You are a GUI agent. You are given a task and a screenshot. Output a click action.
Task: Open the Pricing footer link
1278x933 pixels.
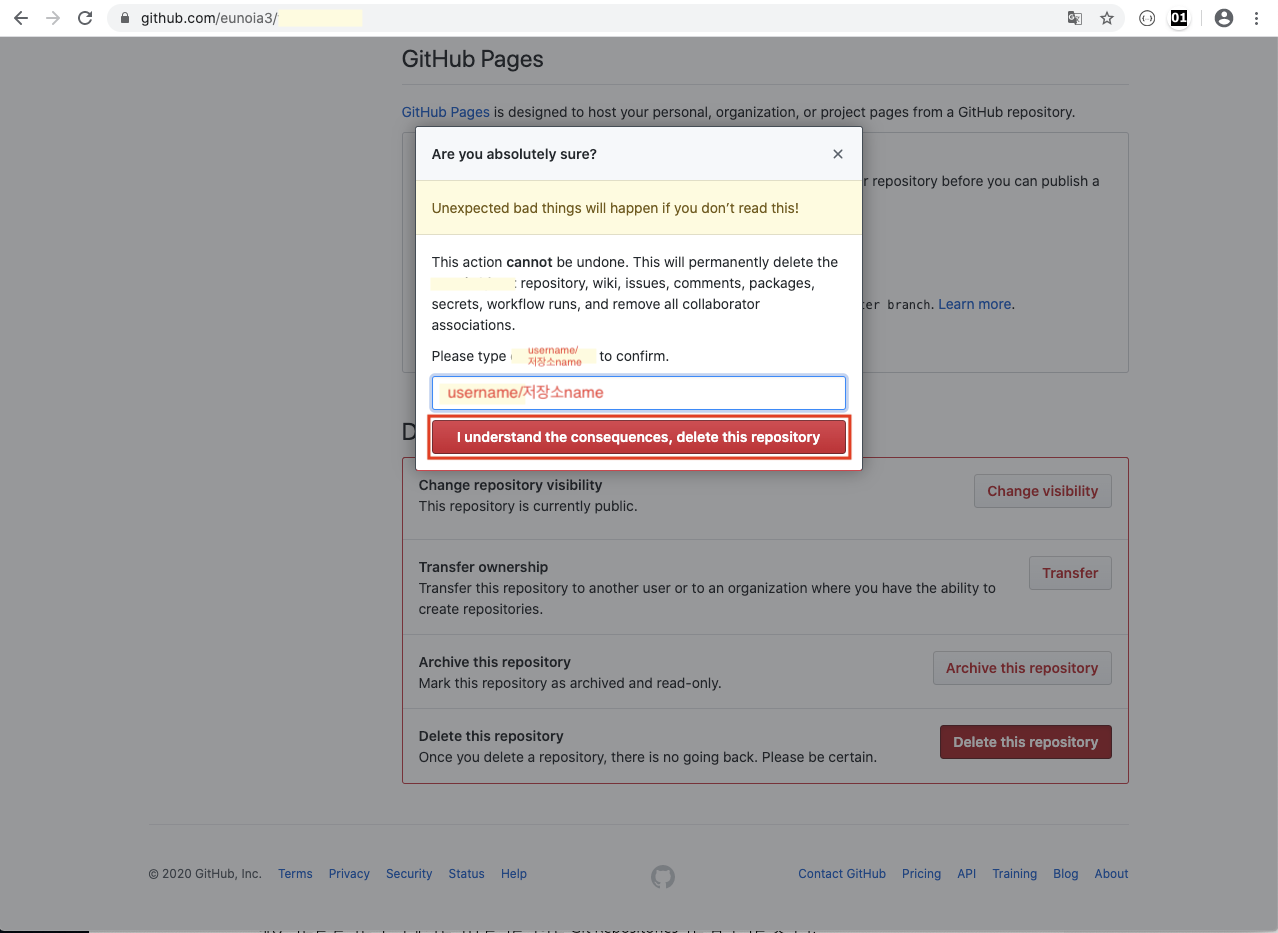click(x=921, y=874)
